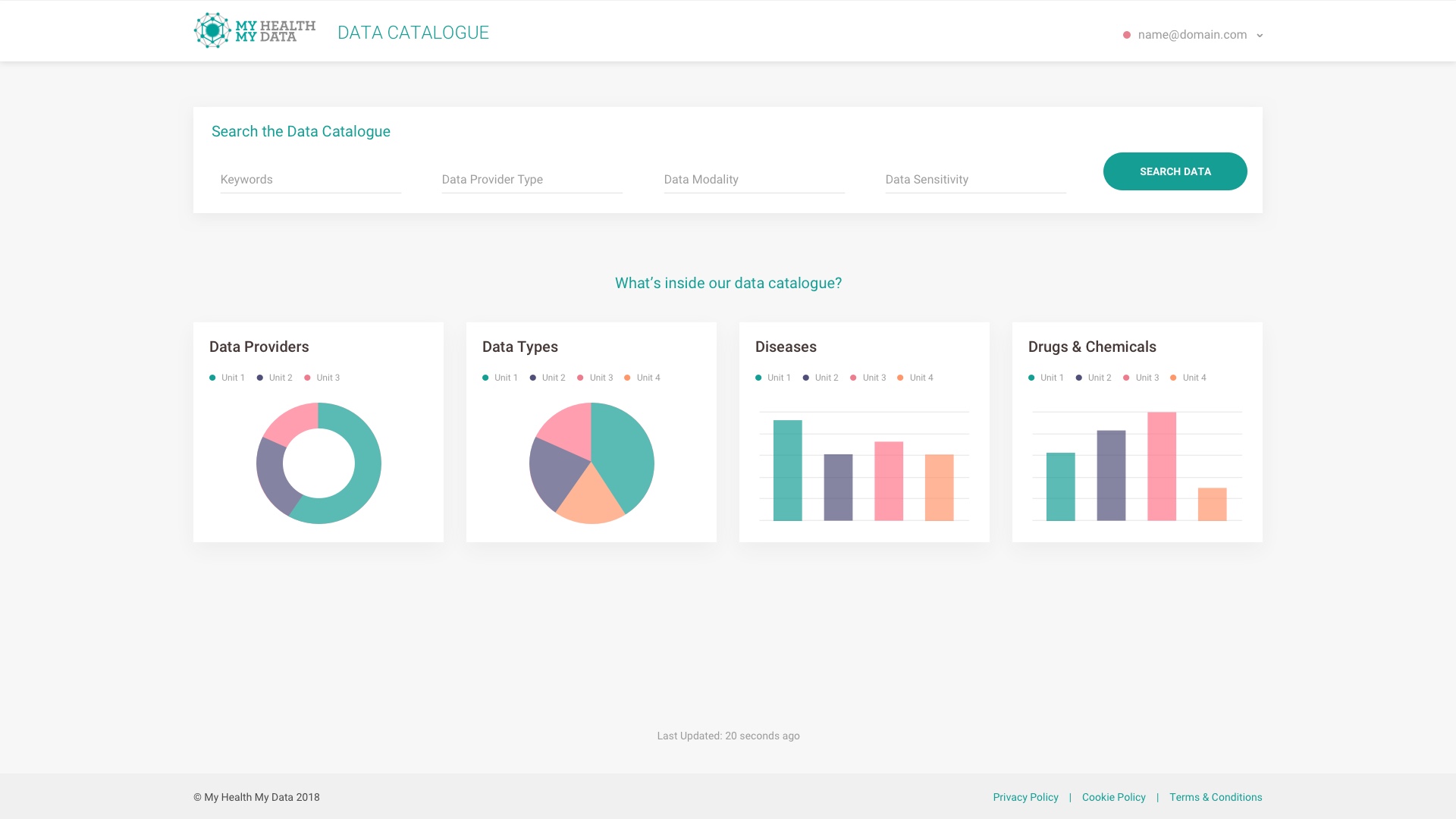The width and height of the screenshot is (1456, 819).
Task: Click the pink bar in Drugs & Chemicals
Action: coord(1162,466)
